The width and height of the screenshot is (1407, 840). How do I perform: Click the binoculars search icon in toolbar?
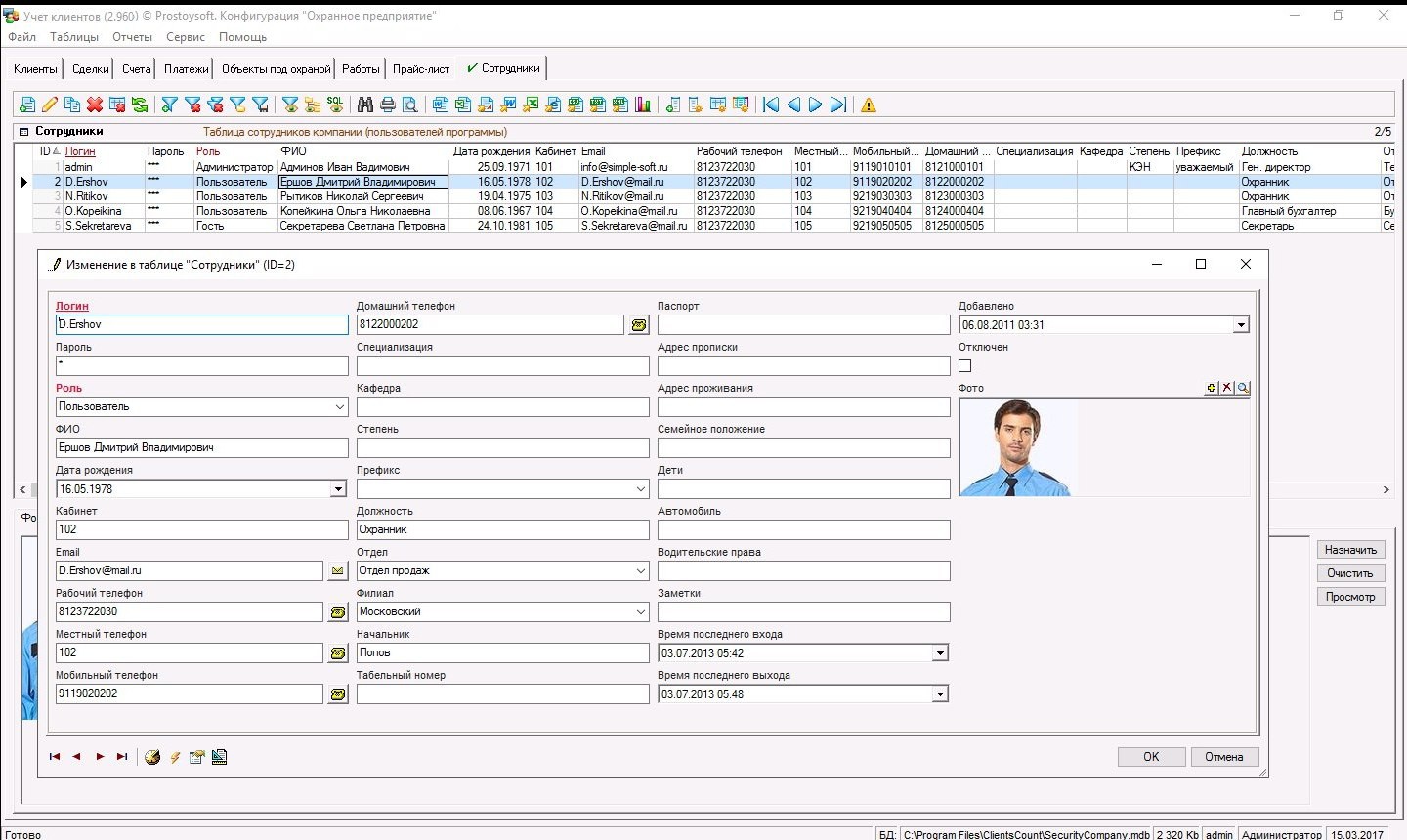[365, 105]
